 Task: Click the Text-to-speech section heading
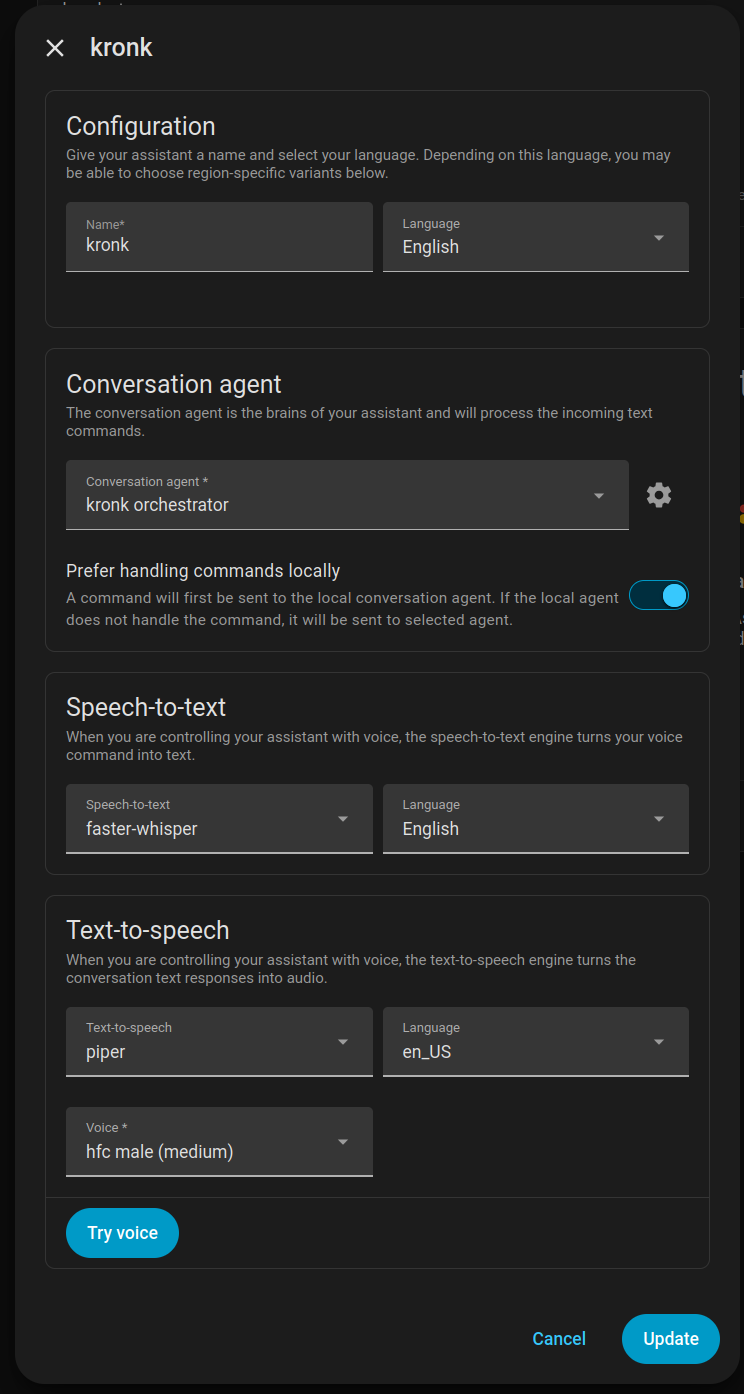click(x=148, y=930)
